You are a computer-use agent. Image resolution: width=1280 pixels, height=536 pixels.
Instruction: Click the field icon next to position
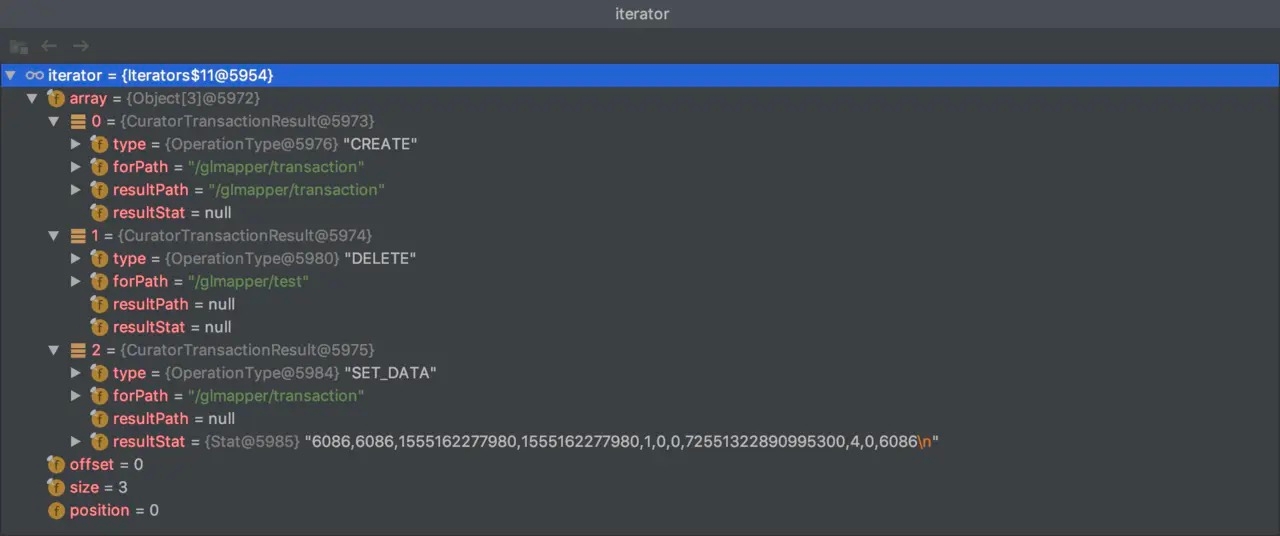(x=56, y=511)
